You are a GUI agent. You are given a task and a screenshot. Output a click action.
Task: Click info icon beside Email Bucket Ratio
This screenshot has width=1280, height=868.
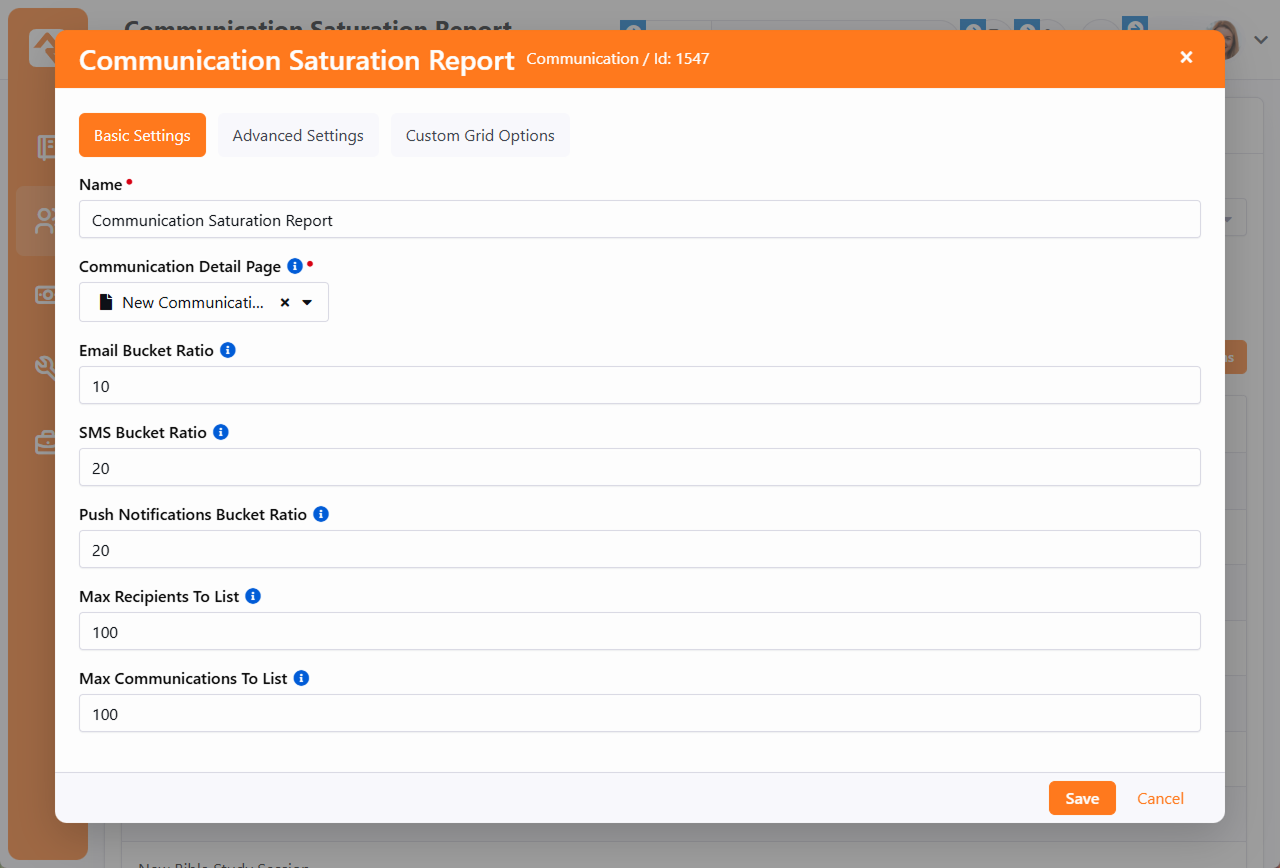coord(228,350)
